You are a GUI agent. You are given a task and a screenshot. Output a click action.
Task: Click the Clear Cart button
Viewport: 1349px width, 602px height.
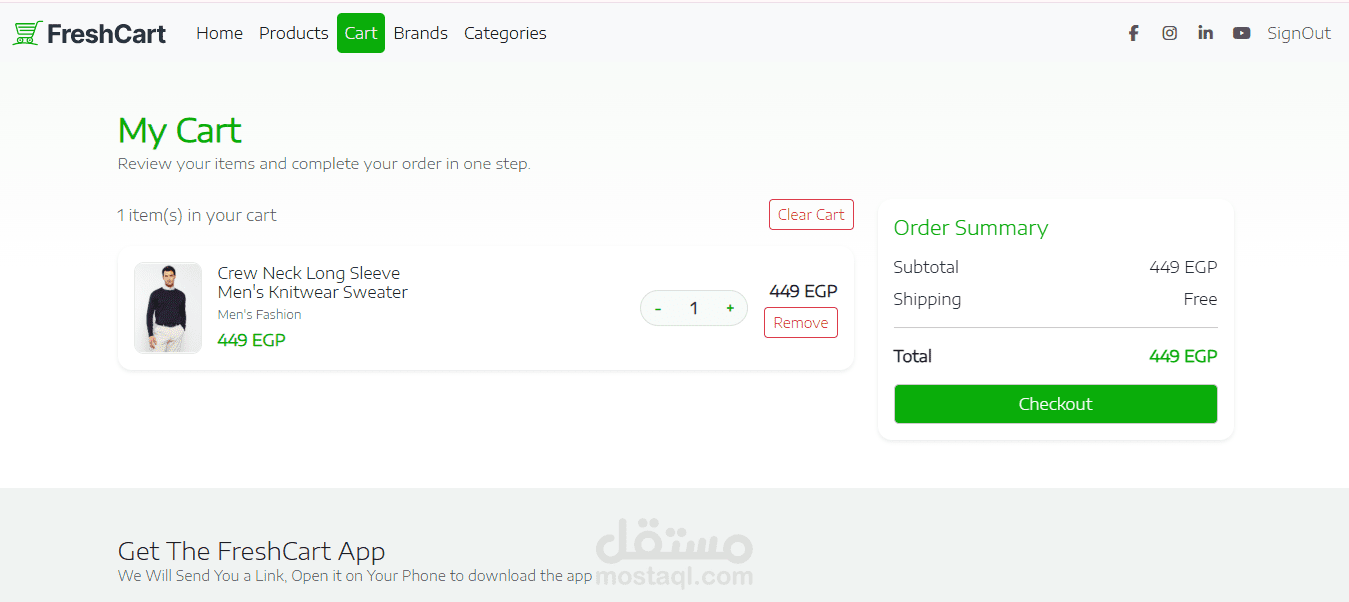pos(811,215)
